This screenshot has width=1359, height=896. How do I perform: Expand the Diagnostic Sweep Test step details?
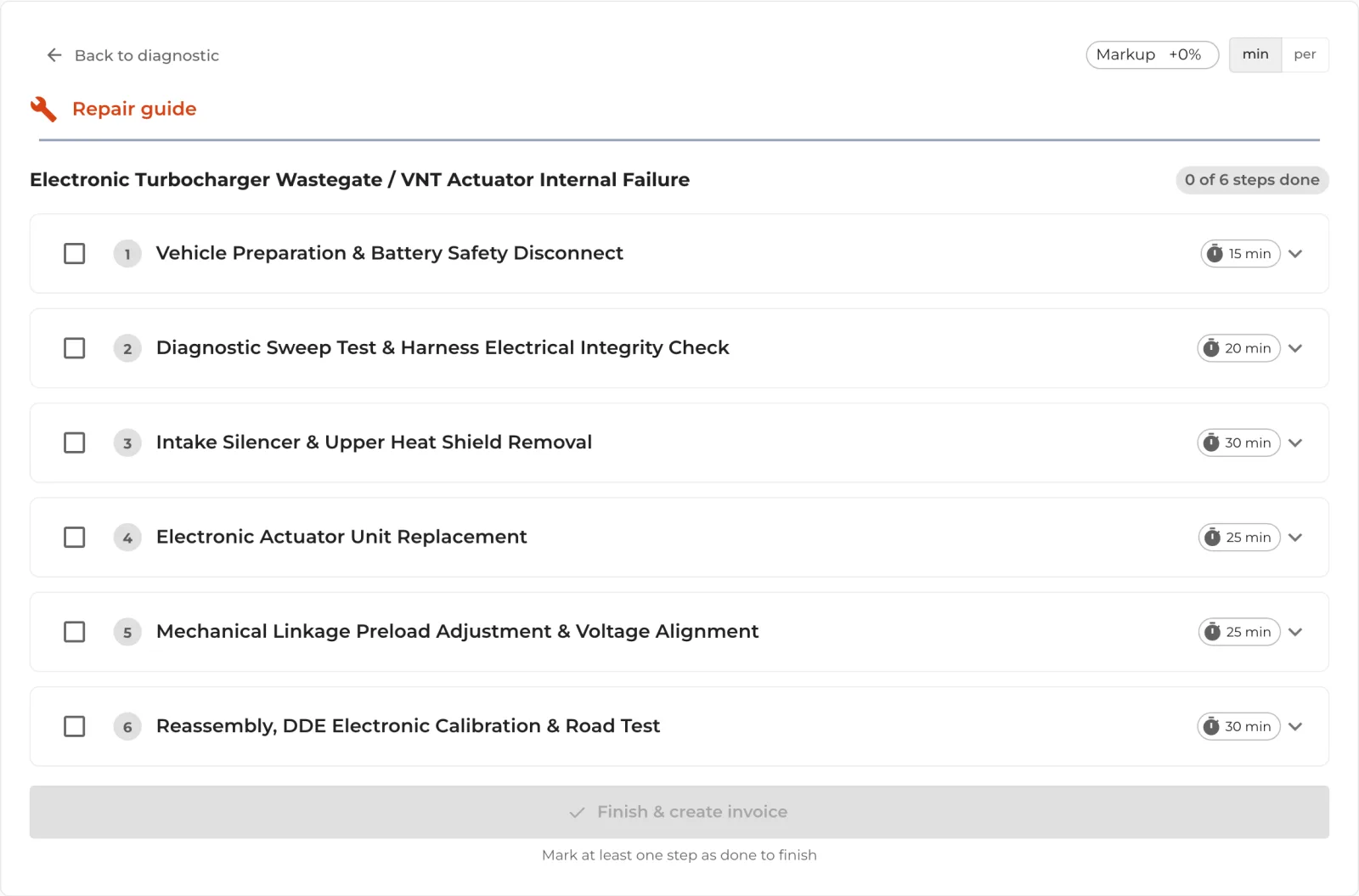pyautogui.click(x=1295, y=348)
